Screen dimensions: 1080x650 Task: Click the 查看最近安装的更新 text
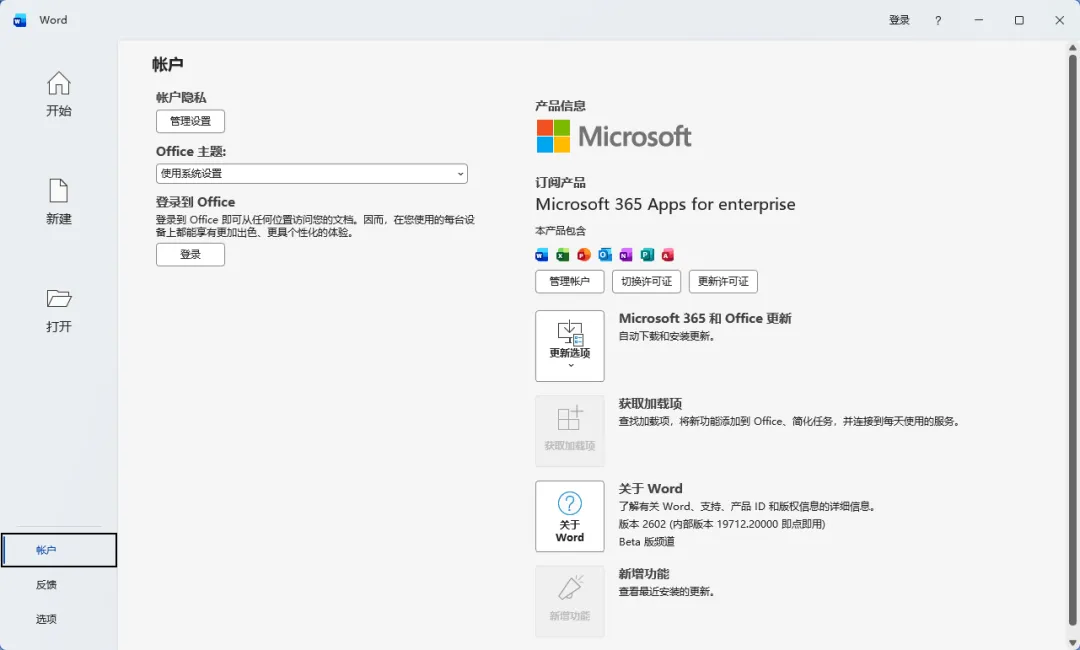[667, 591]
